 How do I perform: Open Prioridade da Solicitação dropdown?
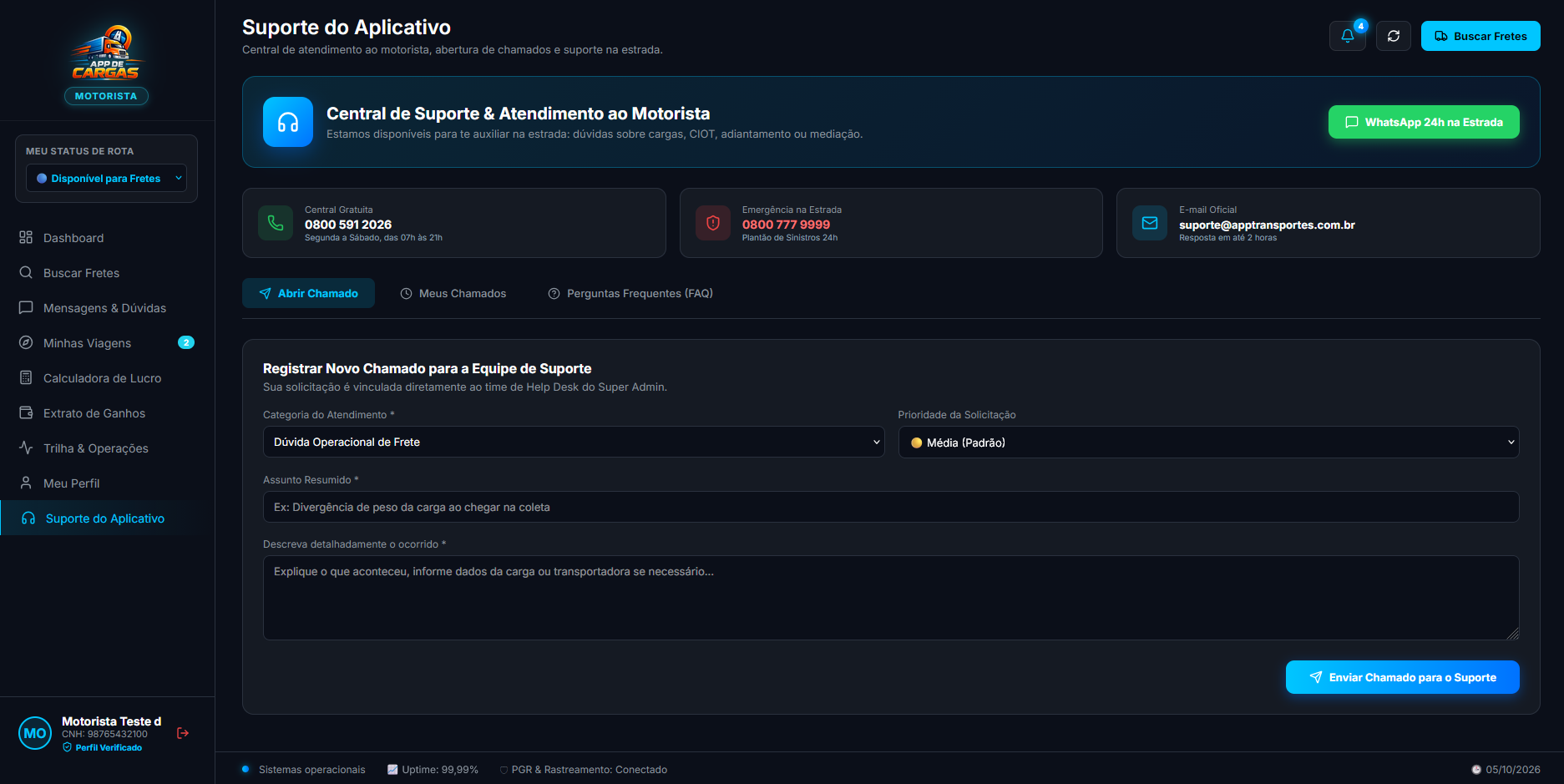click(x=1208, y=443)
